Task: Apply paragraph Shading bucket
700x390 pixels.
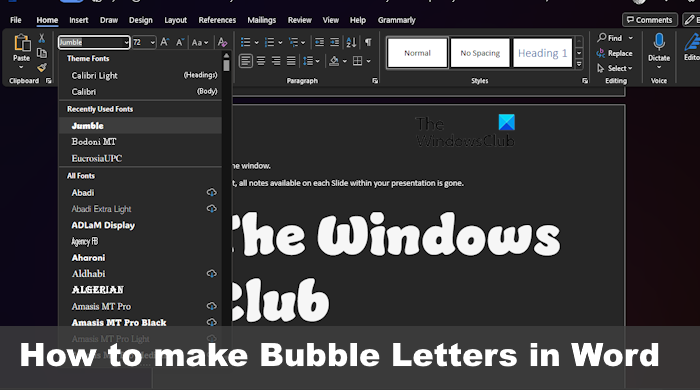Action: [334, 61]
